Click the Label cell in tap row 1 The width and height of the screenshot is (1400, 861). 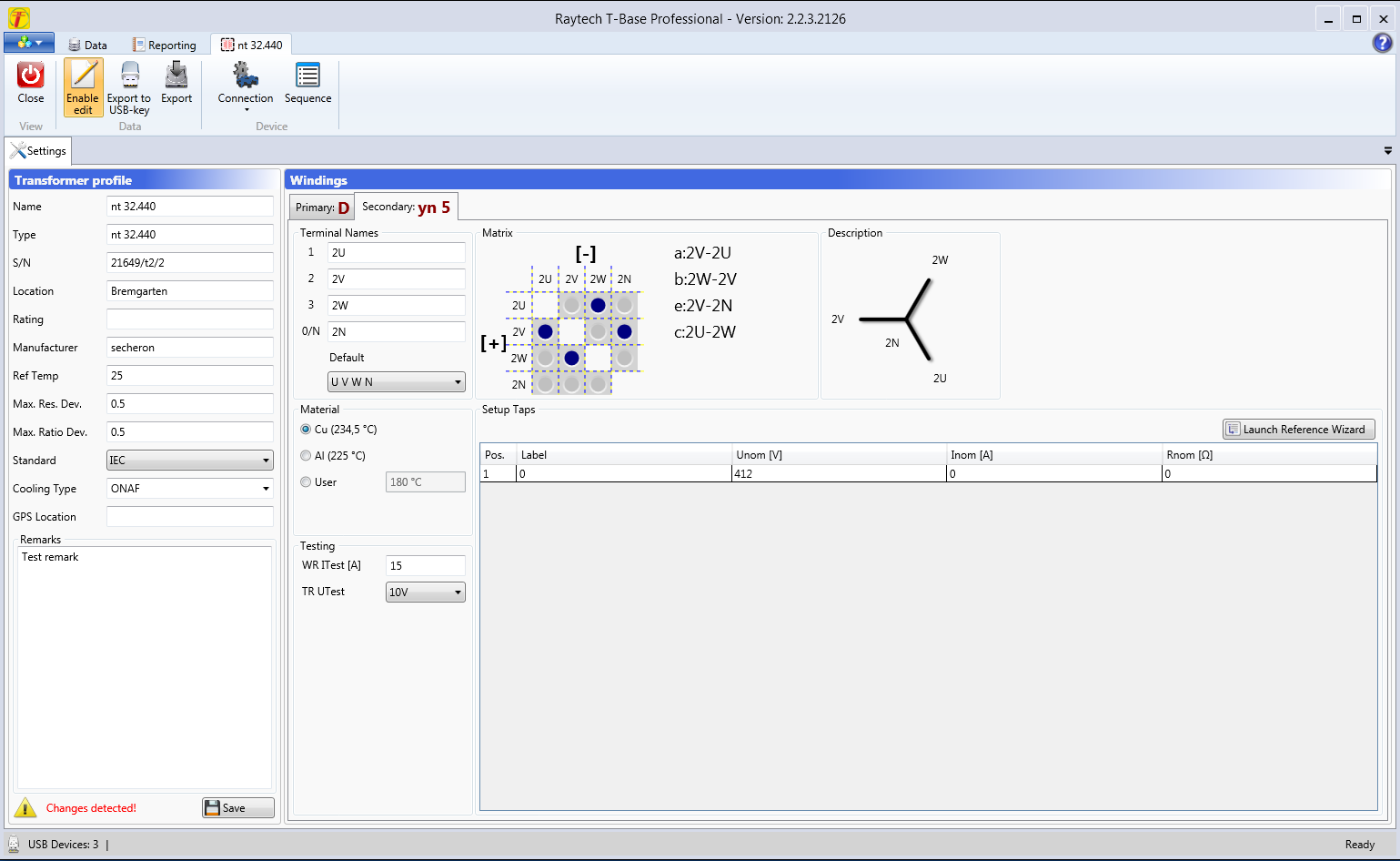(x=624, y=474)
